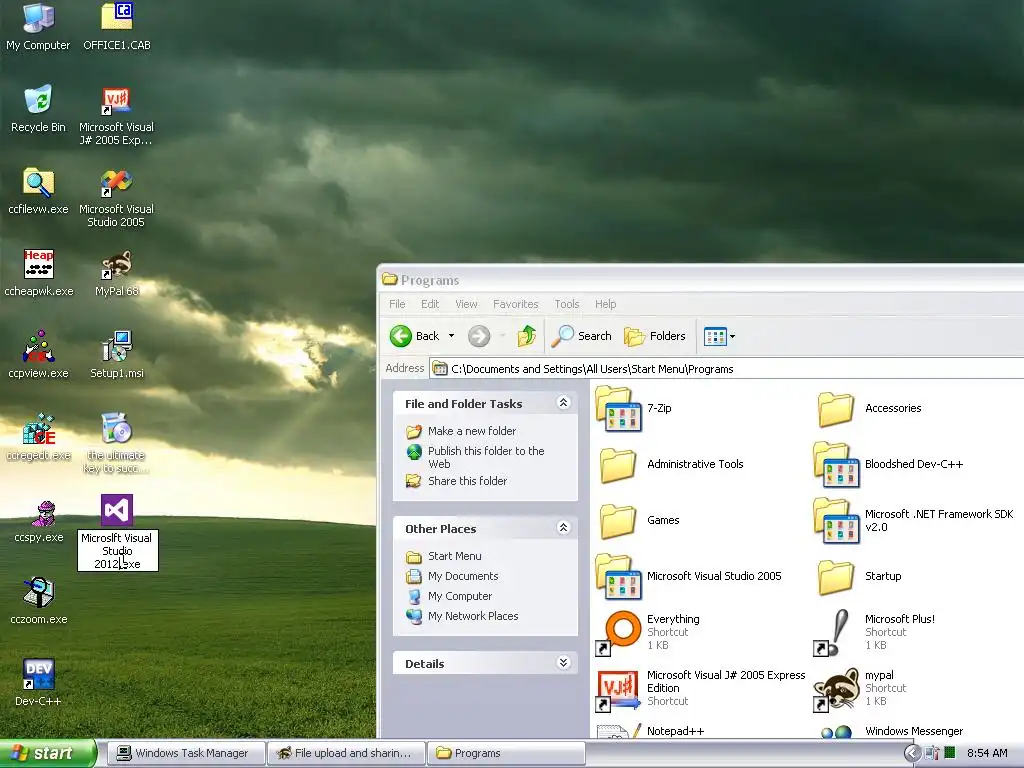Expand the Details panel
Viewport: 1024px width, 768px height.
[563, 663]
